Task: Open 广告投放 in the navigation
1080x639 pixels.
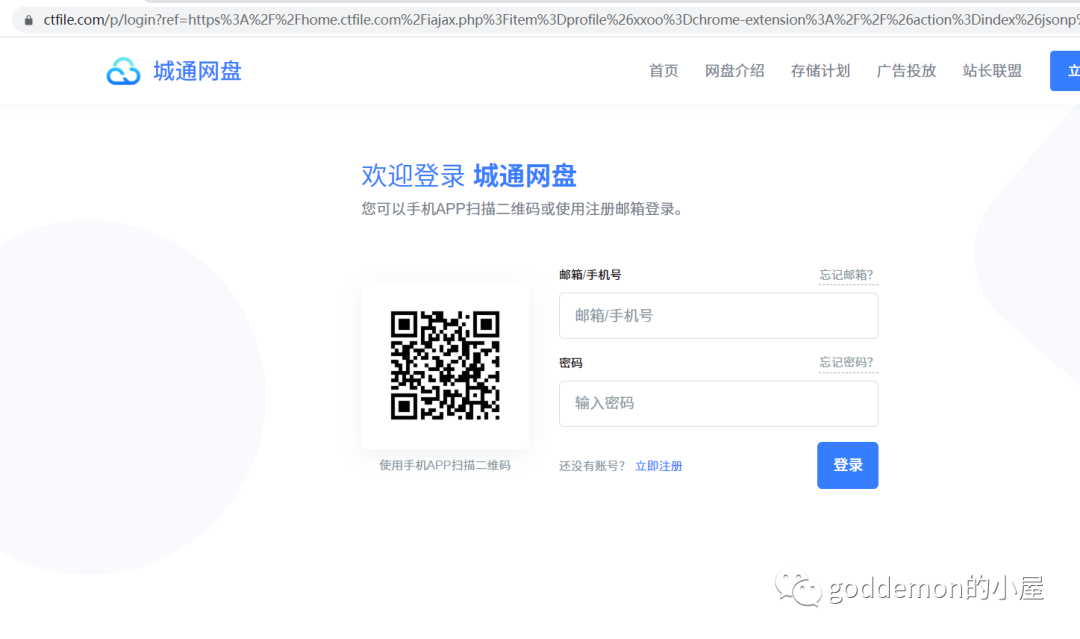Action: click(x=906, y=71)
